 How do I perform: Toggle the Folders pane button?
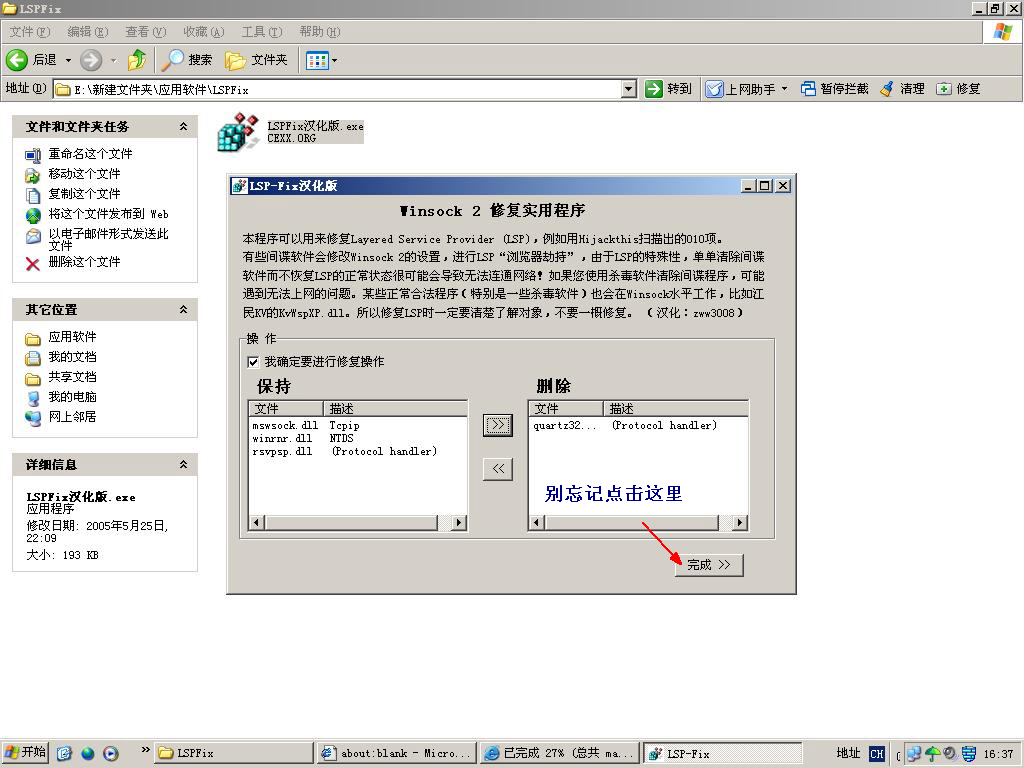256,60
